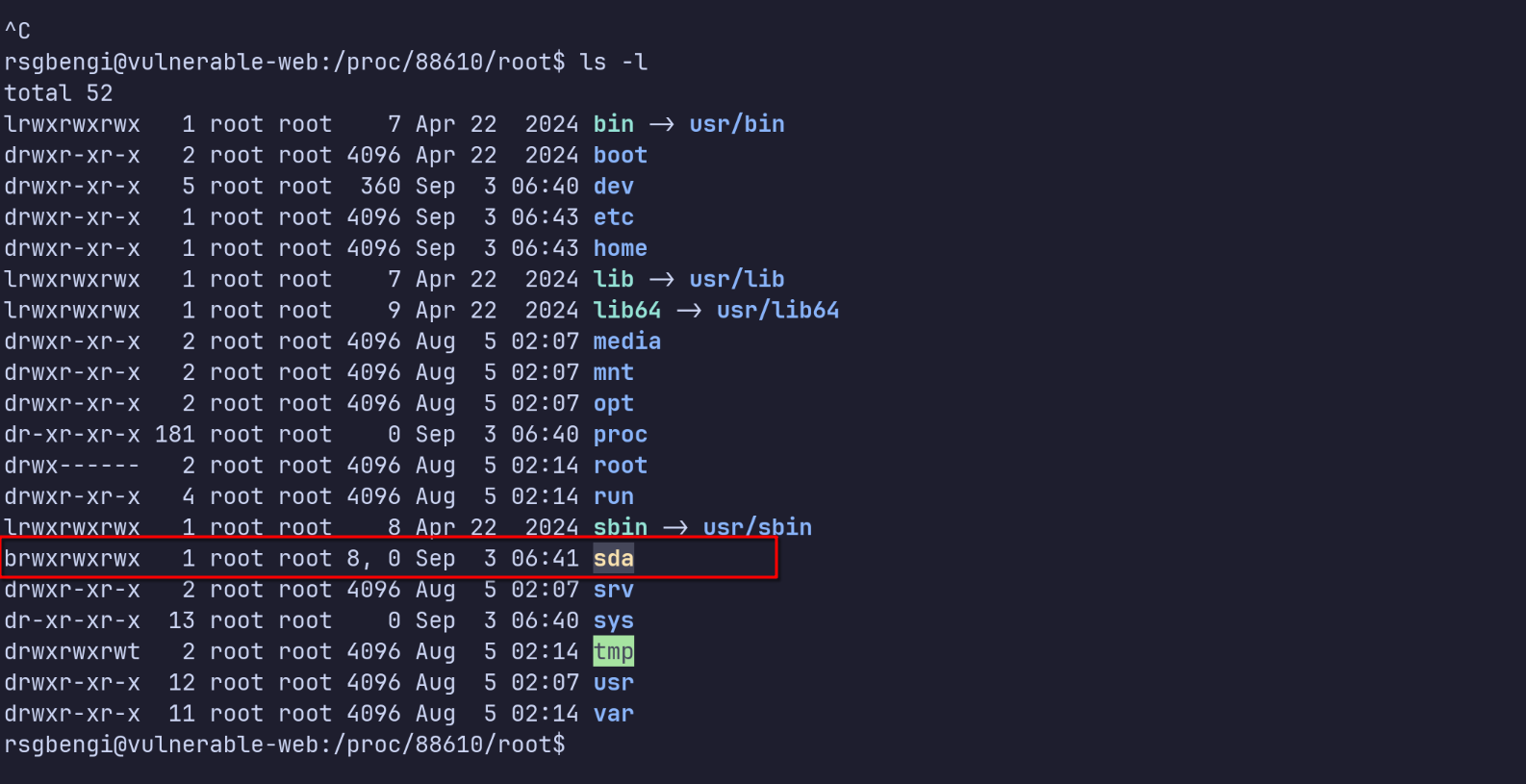Viewport: 1526px width, 784px height.
Task: Click the sys directory name
Action: (613, 621)
